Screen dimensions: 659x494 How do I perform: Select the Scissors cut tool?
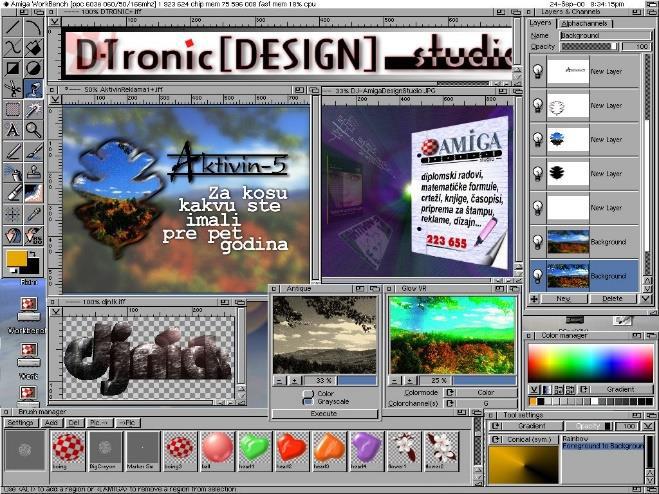[13, 89]
